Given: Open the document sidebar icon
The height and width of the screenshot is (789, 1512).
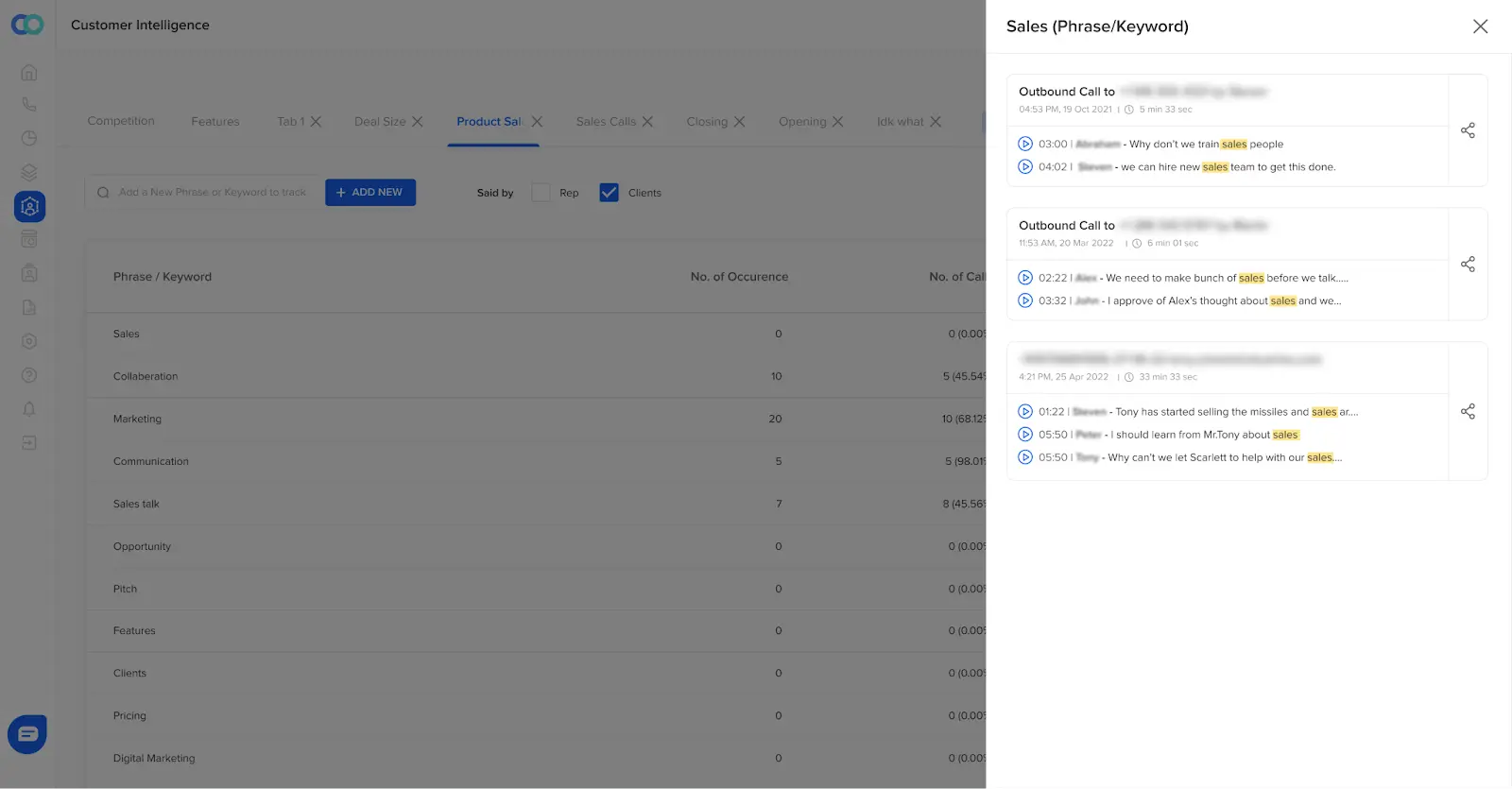Looking at the screenshot, I should pos(29,307).
